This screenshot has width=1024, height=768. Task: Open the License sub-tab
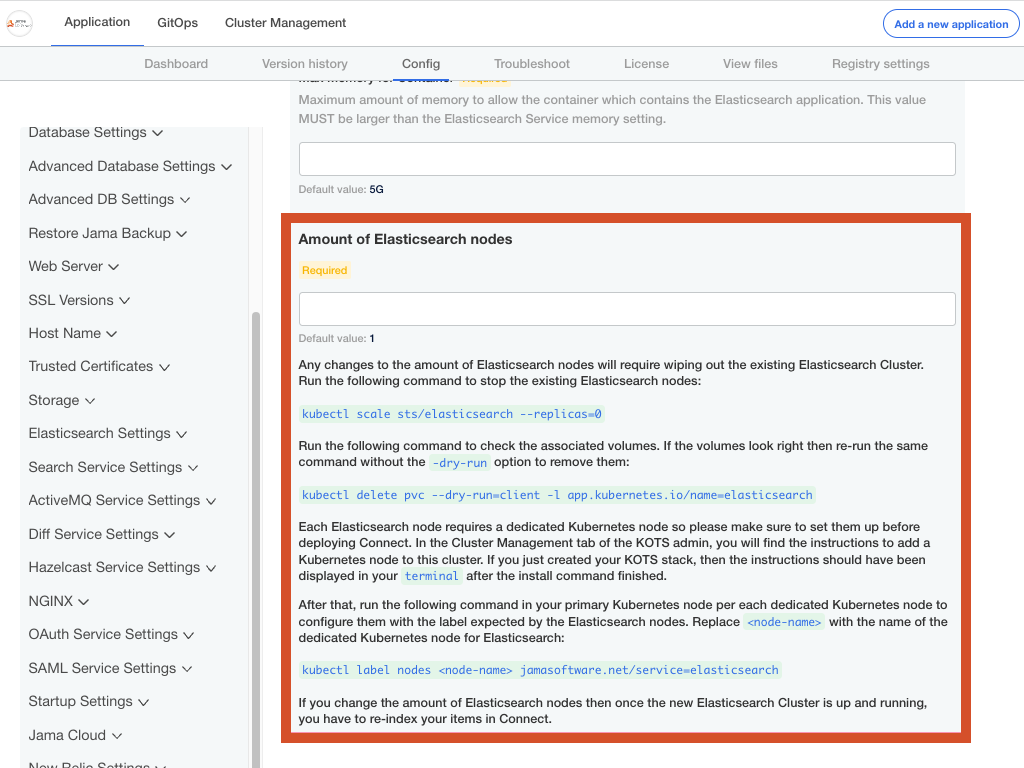646,64
